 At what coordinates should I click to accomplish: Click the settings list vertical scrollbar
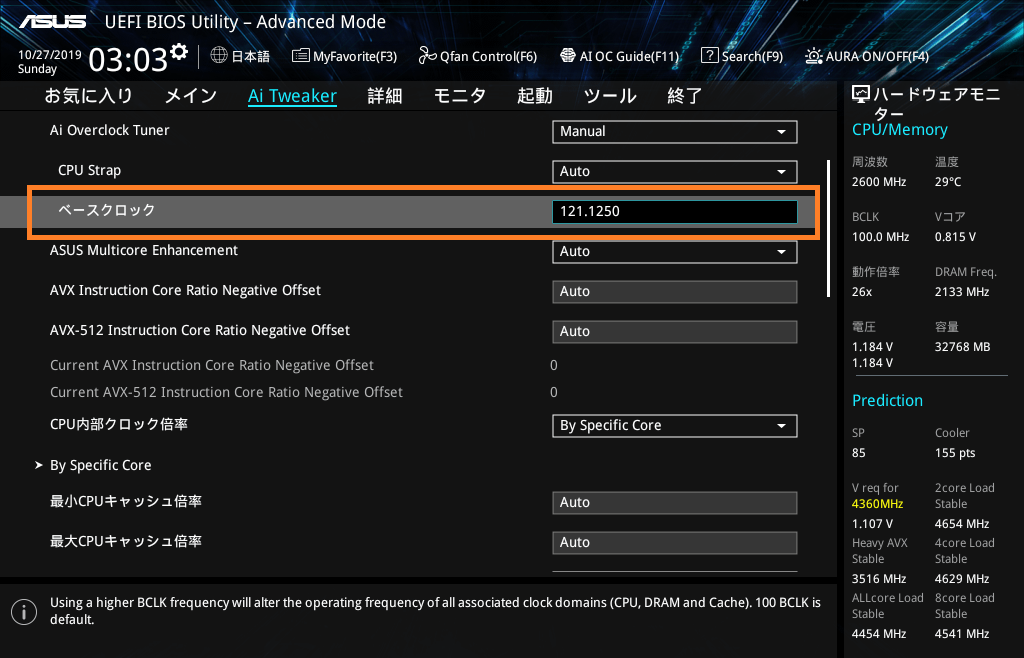pos(829,228)
